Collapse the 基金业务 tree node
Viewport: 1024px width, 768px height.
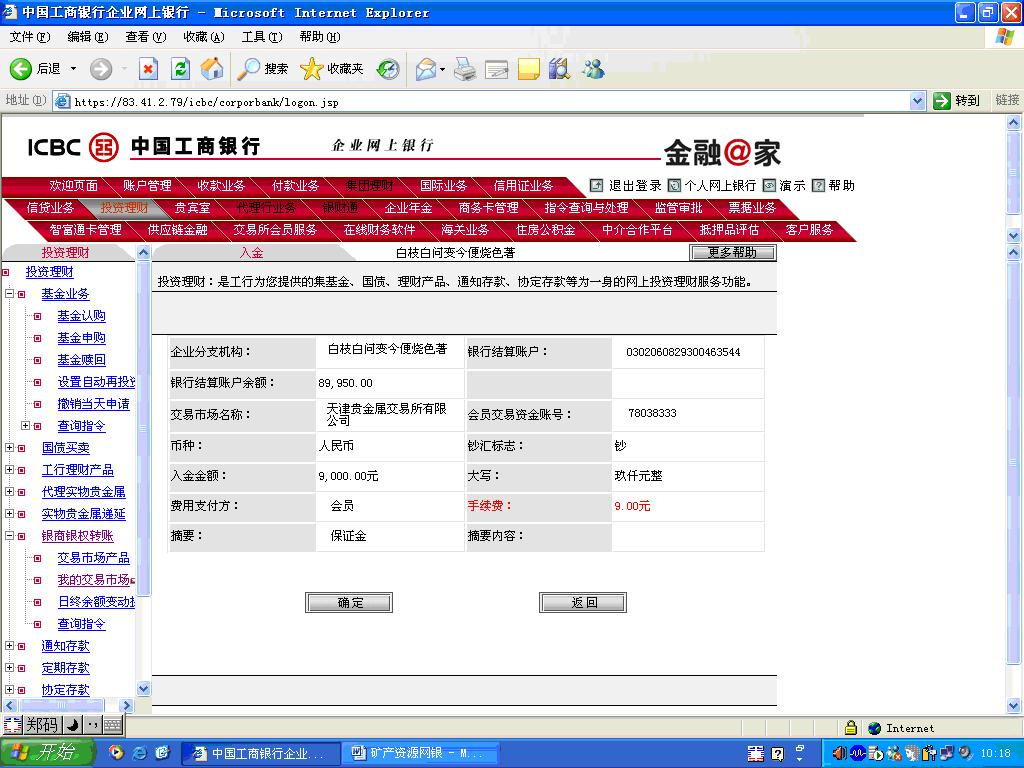point(9,294)
